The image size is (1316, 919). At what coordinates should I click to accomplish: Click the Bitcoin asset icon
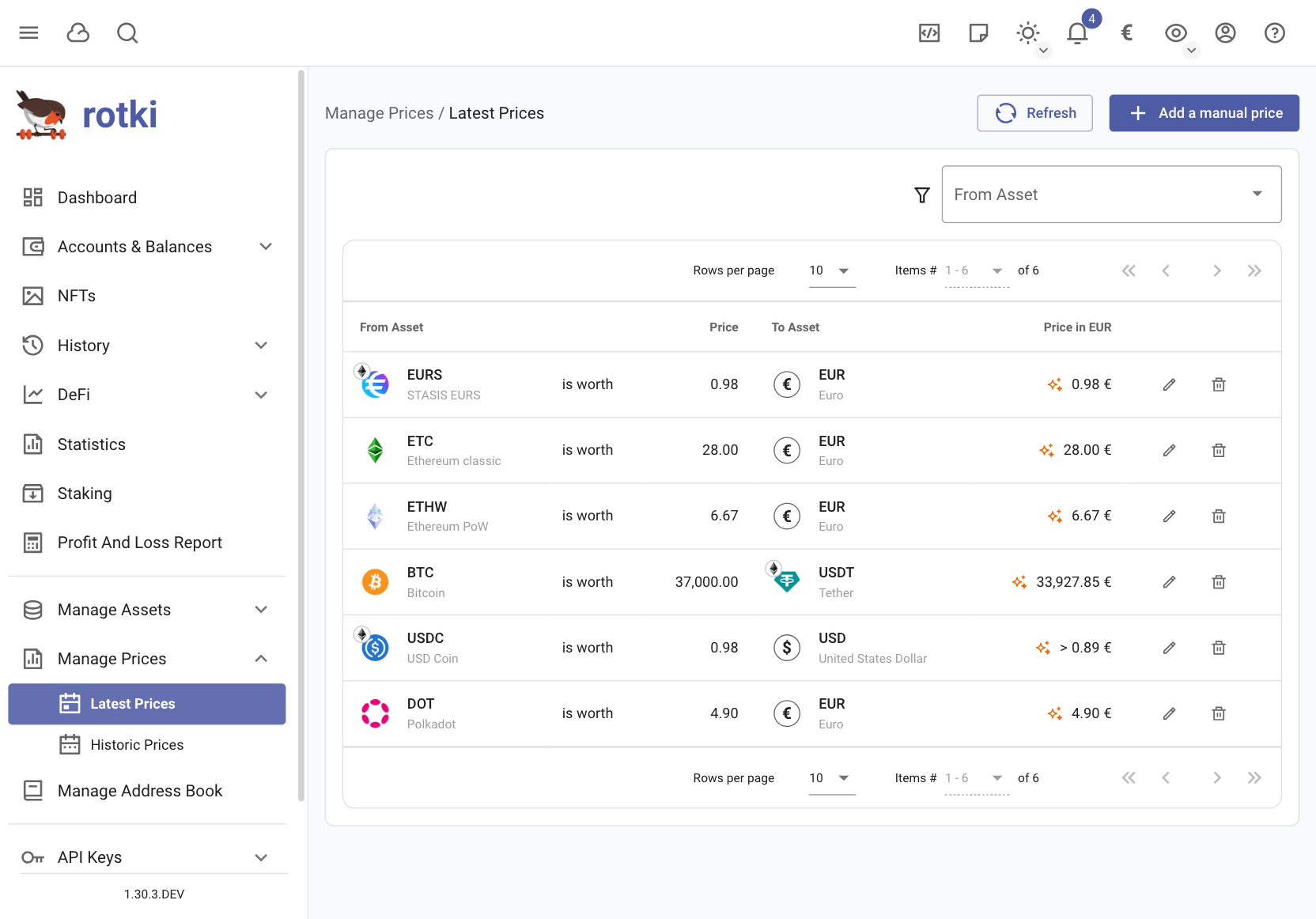[x=375, y=582]
